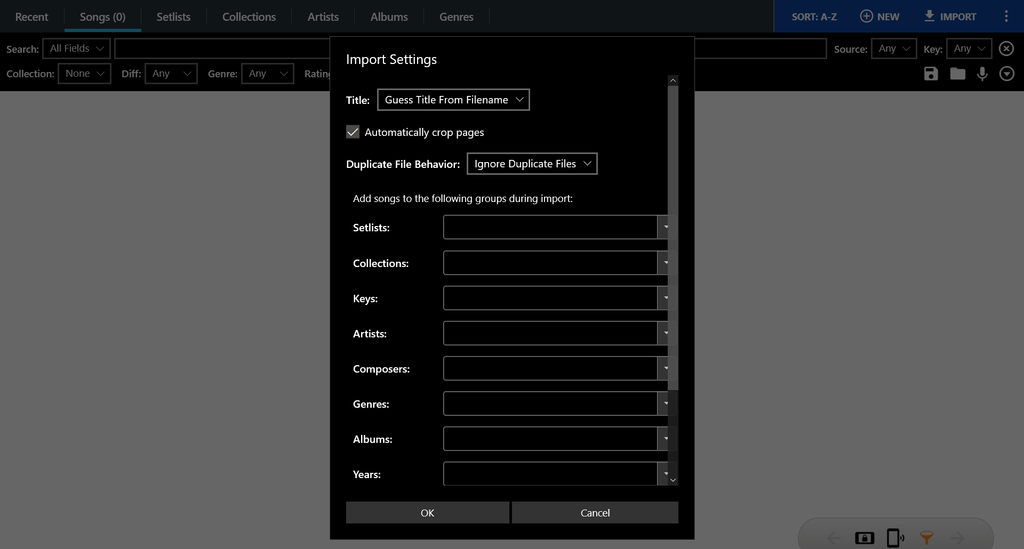The image size is (1024, 549).
Task: Click the dialog scrollbar down arrow
Action: coord(673,480)
